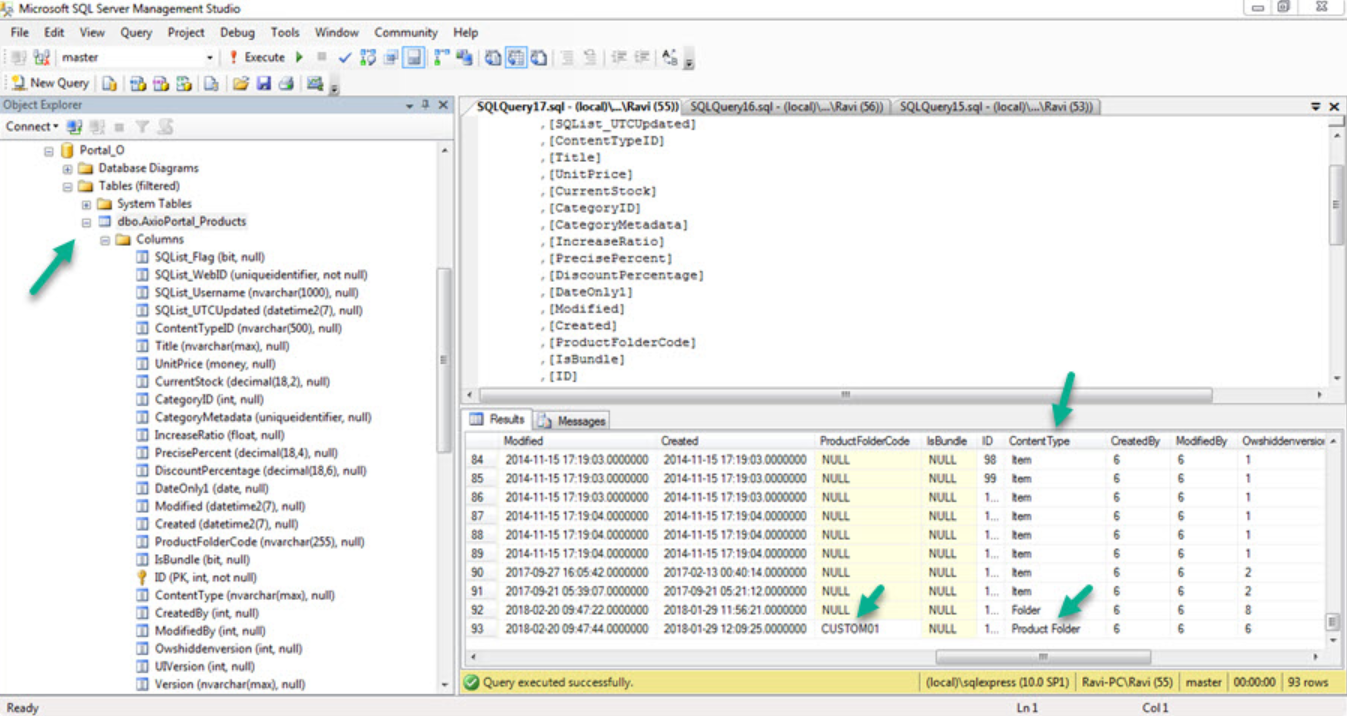Toggle the IntelliSense Enabled toolbar icon
The width and height of the screenshot is (1347, 716).
(413, 58)
